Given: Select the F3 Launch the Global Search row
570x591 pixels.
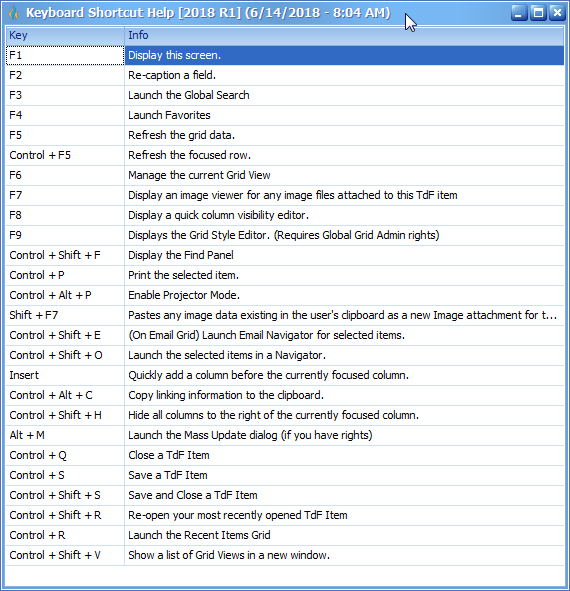Looking at the screenshot, I should coord(285,95).
